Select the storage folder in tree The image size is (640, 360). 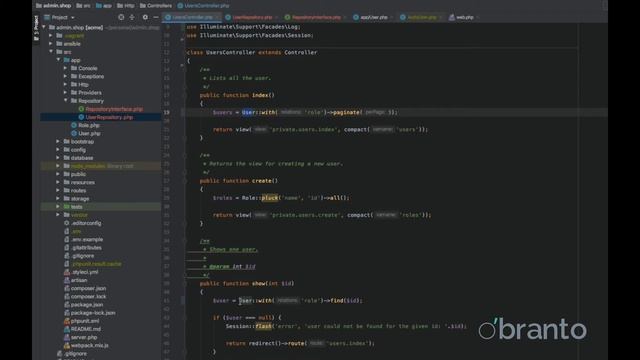click(80, 199)
